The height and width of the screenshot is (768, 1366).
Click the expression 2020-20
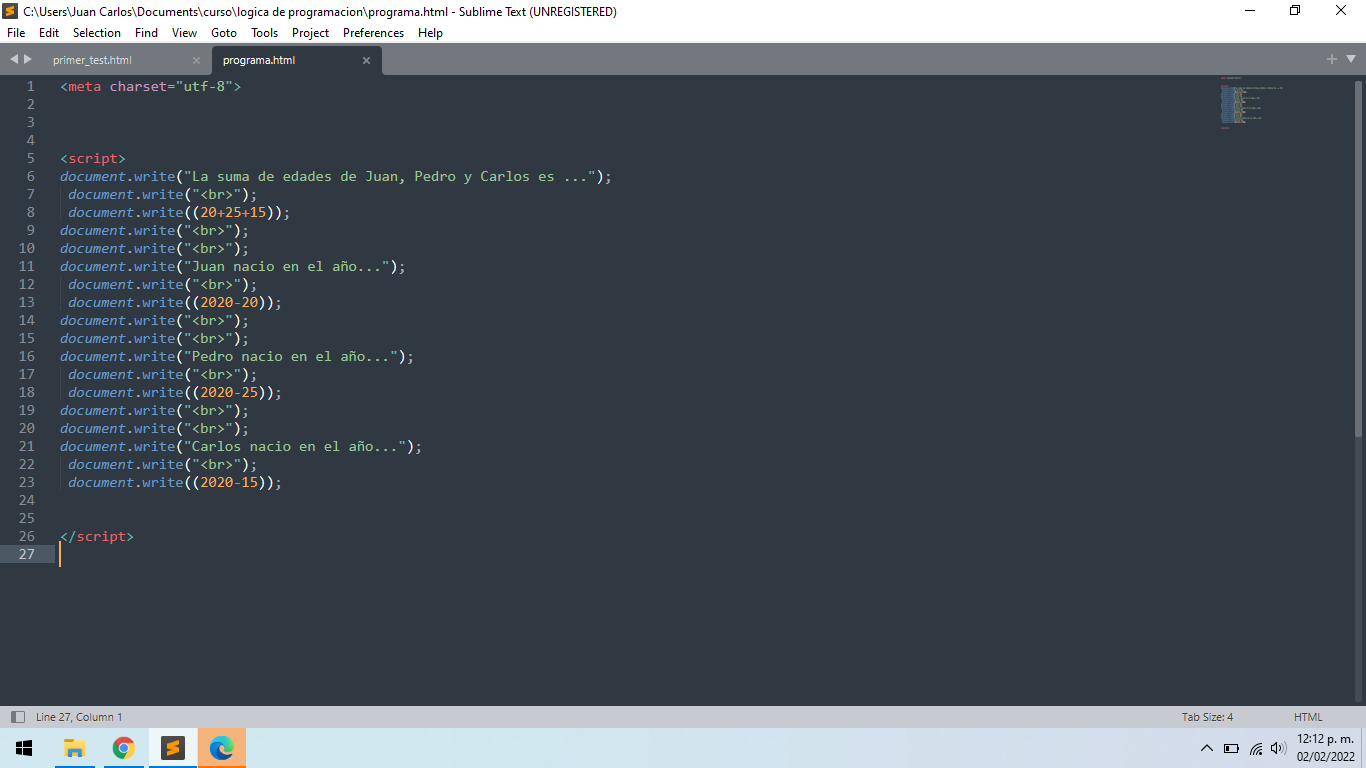pyautogui.click(x=229, y=302)
